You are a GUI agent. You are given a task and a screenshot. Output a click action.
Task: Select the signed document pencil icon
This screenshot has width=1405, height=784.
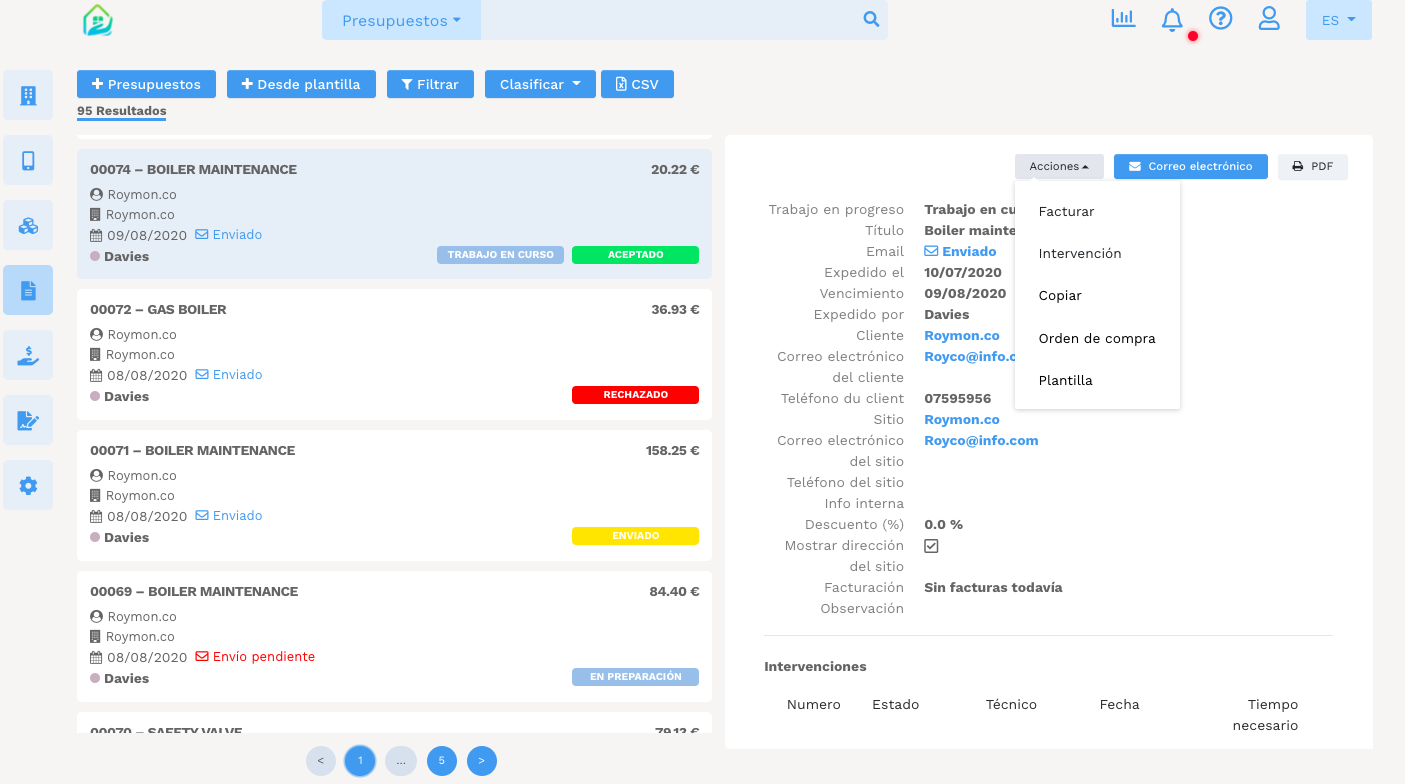(27, 420)
